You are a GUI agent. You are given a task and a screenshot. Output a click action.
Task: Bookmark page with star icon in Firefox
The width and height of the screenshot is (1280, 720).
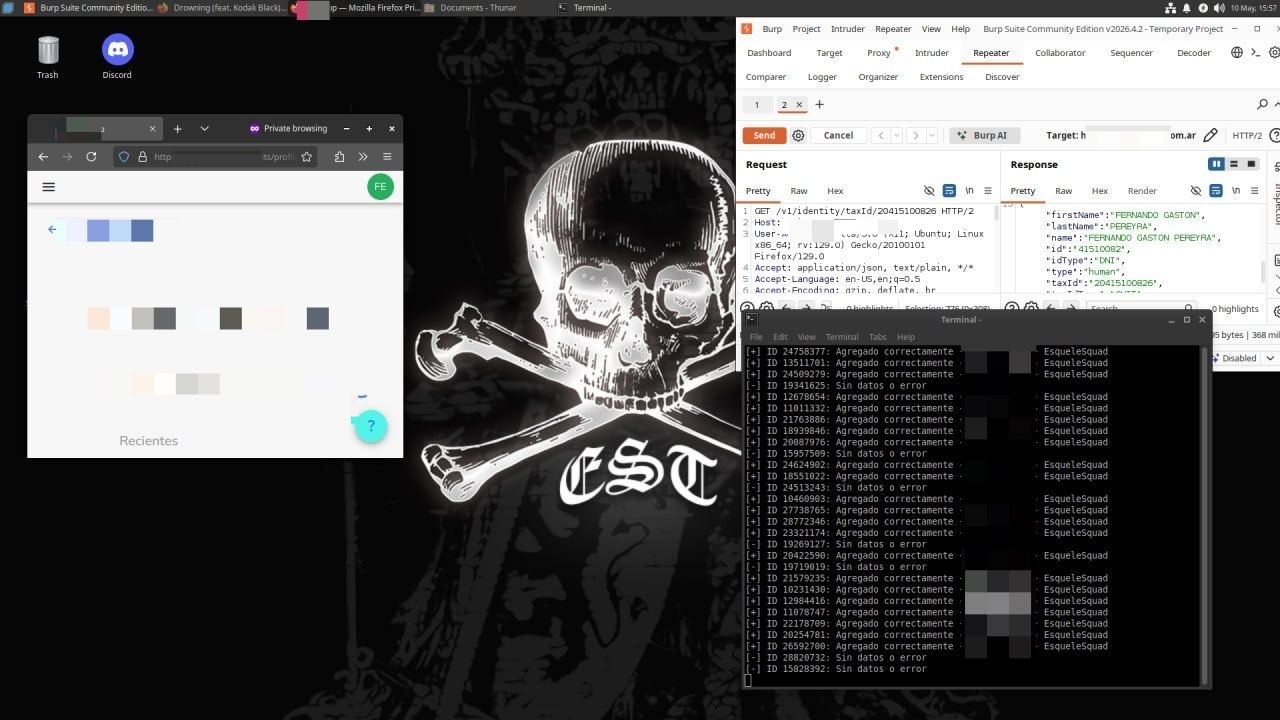307,156
